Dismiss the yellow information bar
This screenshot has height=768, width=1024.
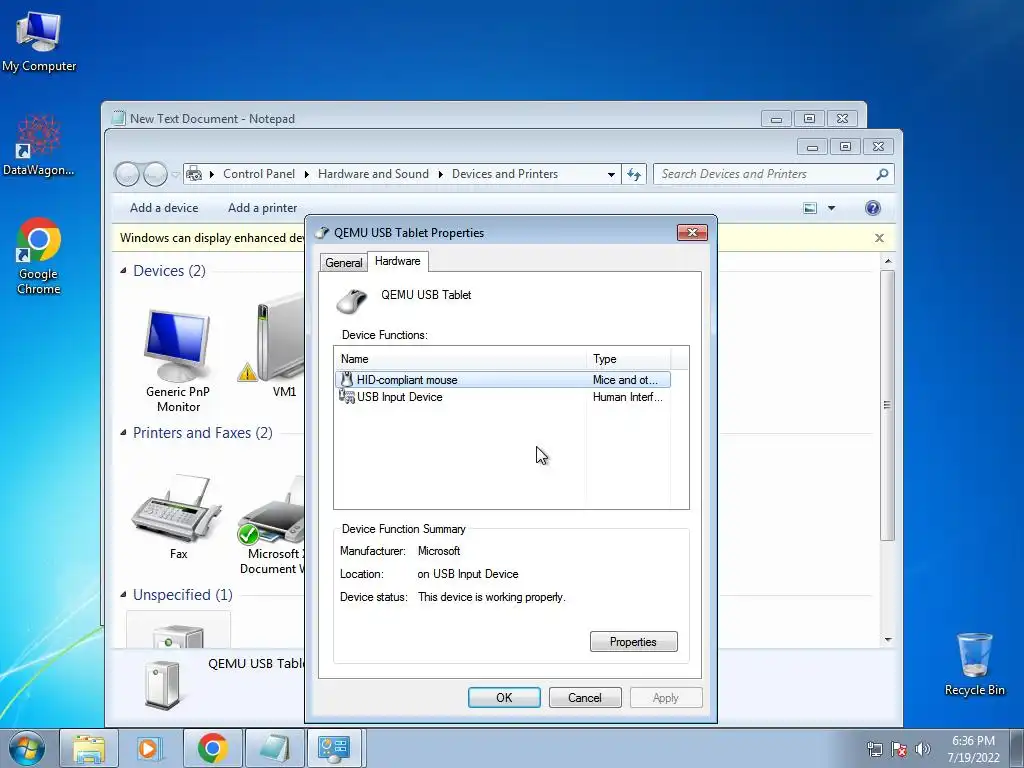879,238
